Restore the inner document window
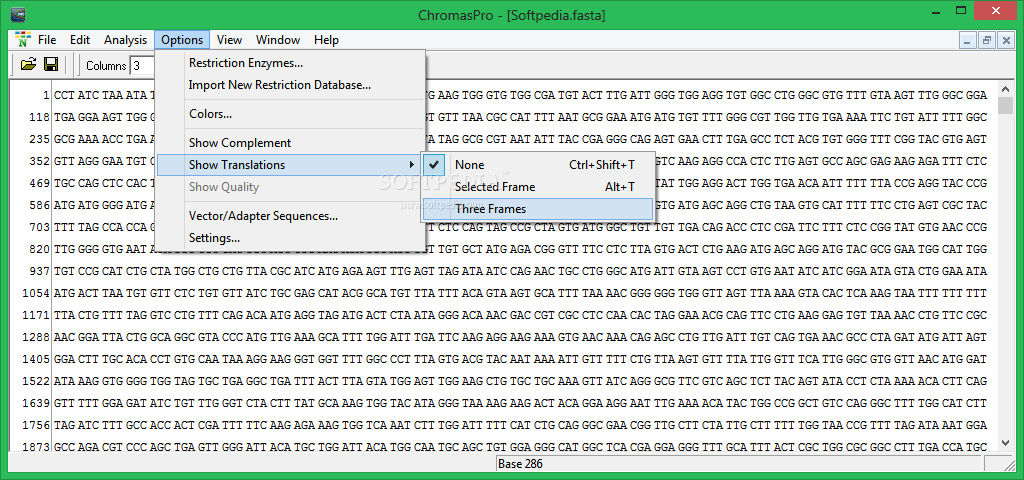Image resolution: width=1024 pixels, height=480 pixels. coord(986,40)
